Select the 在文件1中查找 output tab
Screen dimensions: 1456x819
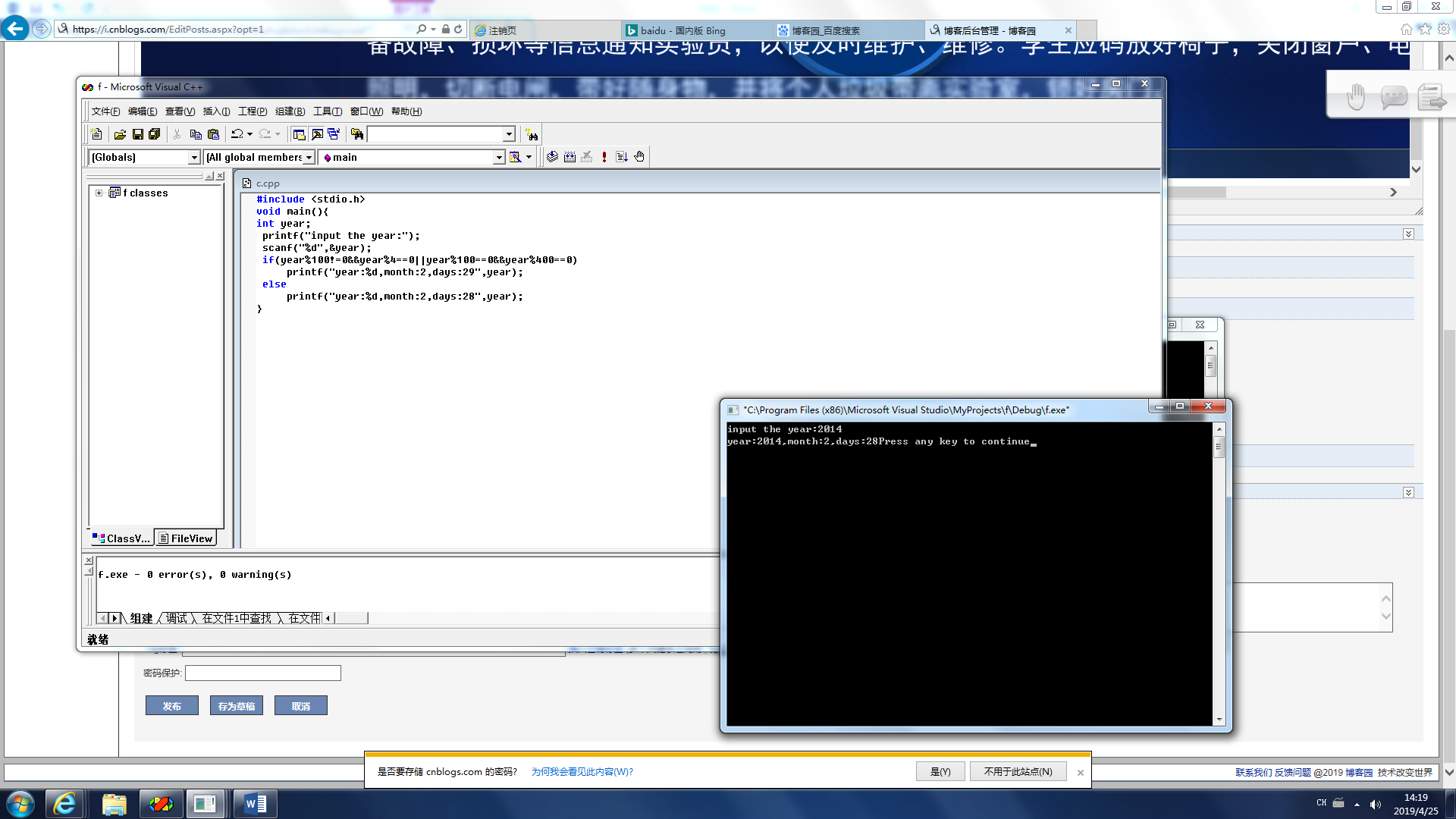click(x=237, y=618)
